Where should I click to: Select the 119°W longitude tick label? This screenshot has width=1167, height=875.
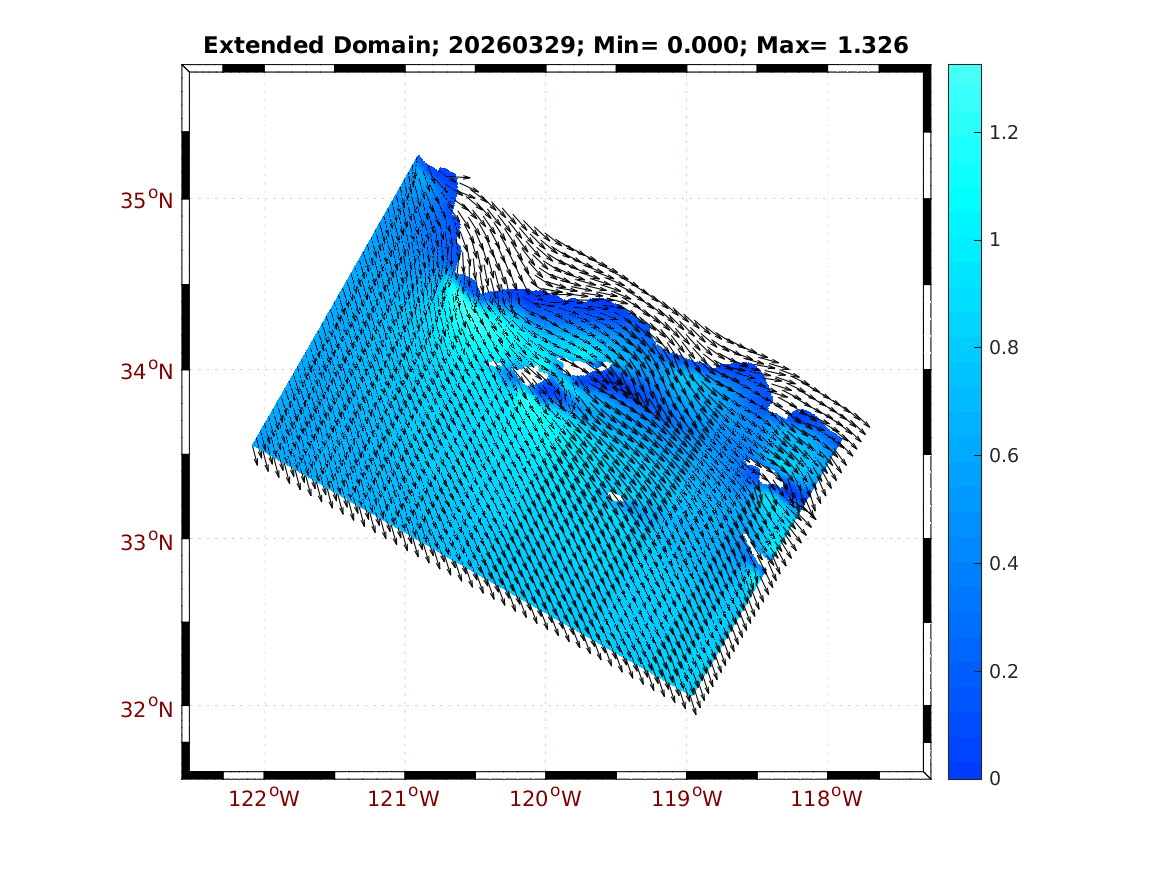(x=686, y=799)
